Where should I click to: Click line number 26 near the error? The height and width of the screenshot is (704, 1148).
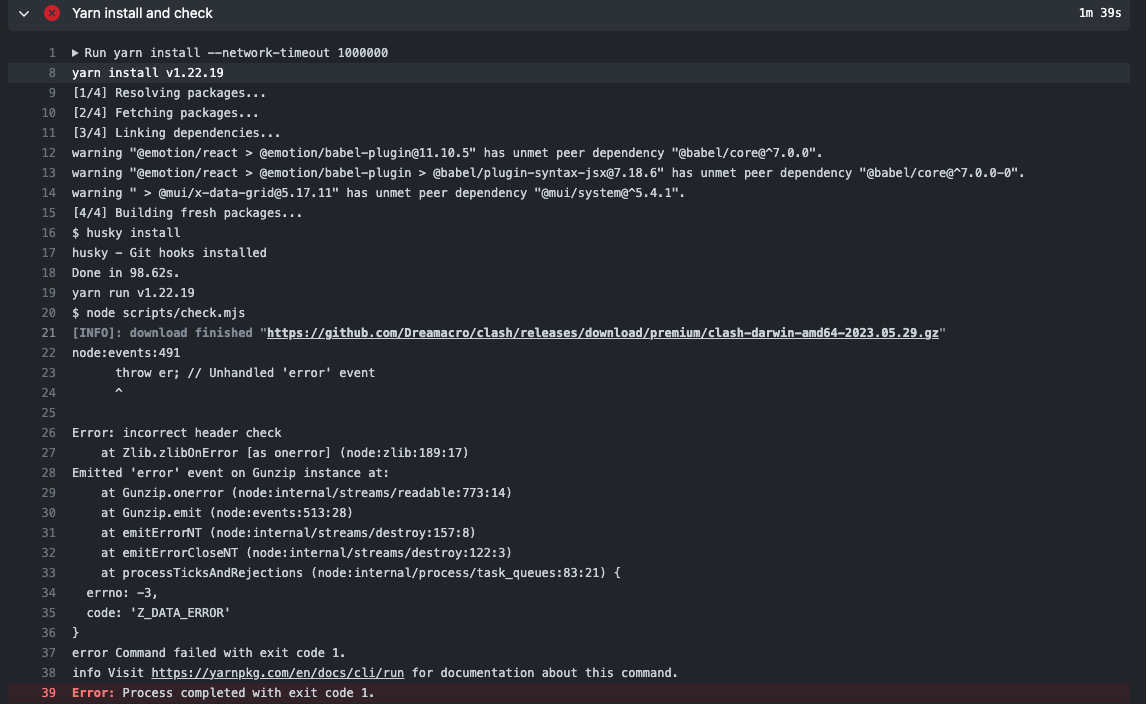(x=48, y=432)
